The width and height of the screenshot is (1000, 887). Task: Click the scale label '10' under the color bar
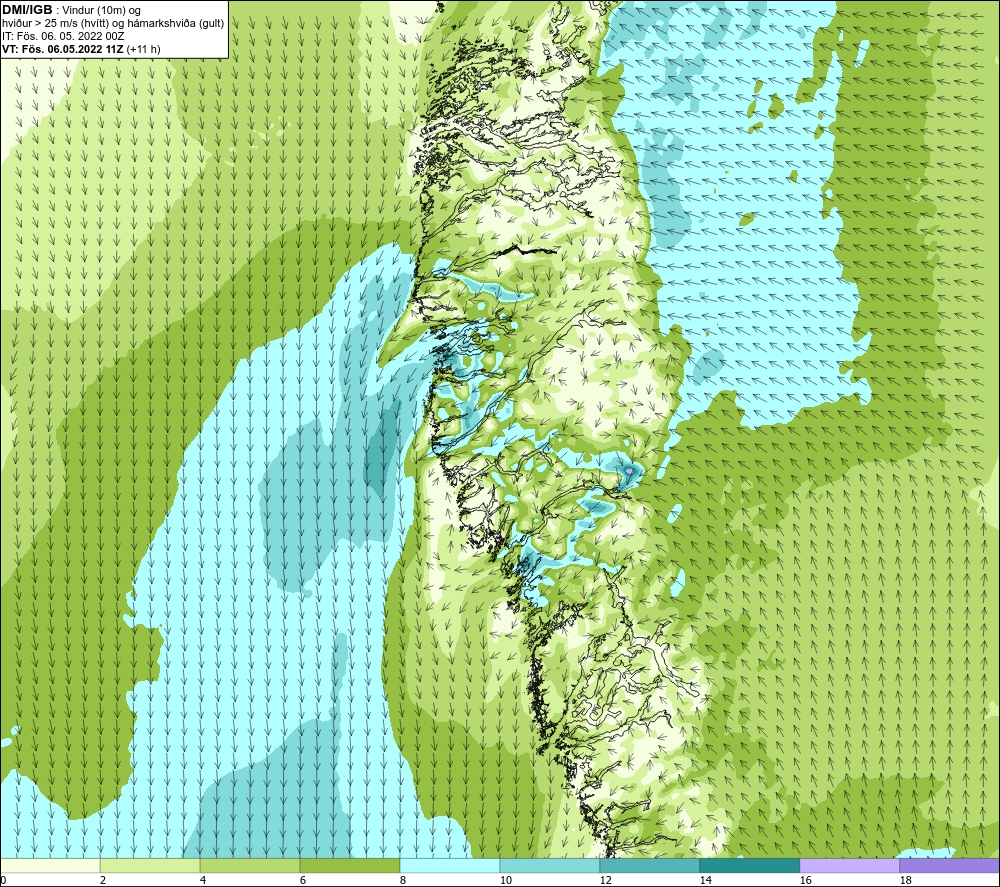505,881
